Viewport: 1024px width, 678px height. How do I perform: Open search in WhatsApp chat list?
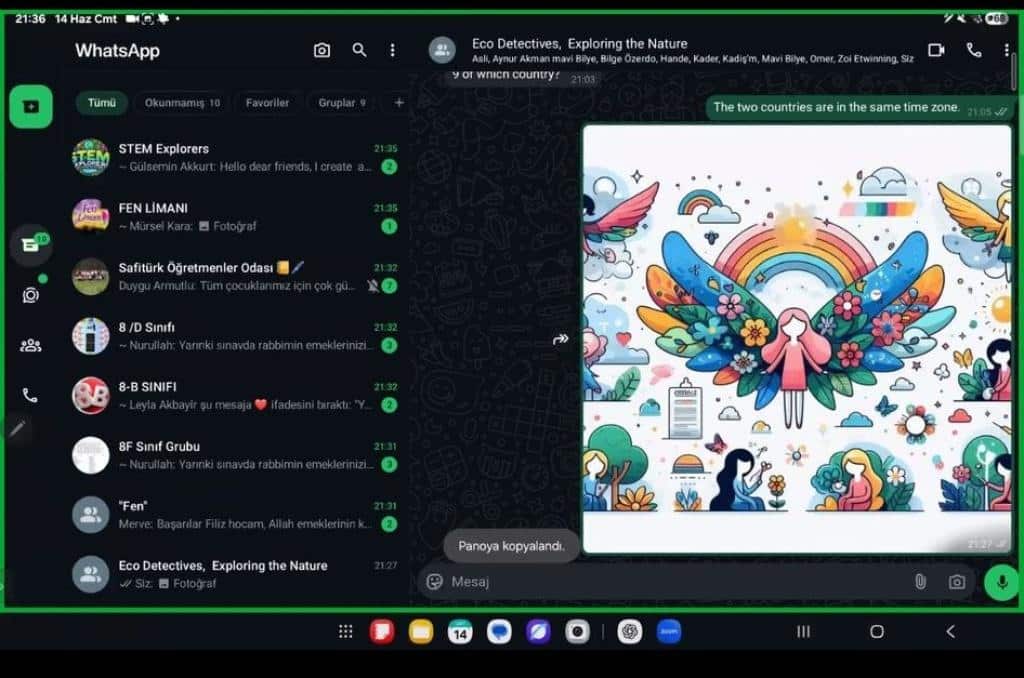tap(359, 50)
